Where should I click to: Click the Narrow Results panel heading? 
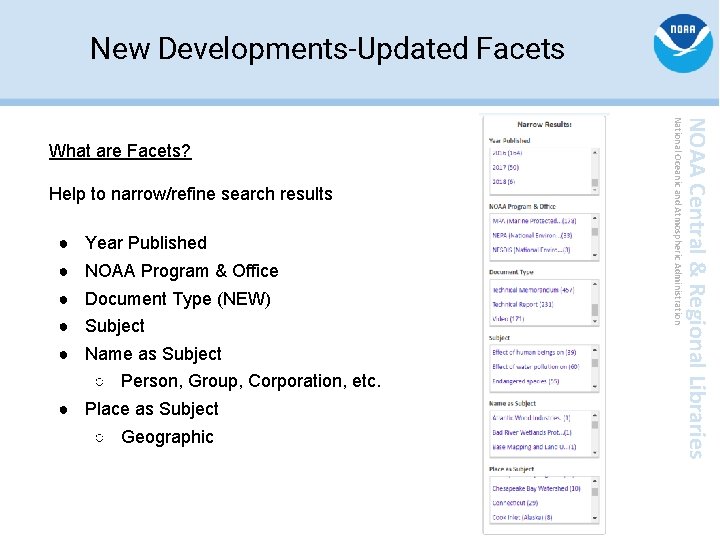544,124
